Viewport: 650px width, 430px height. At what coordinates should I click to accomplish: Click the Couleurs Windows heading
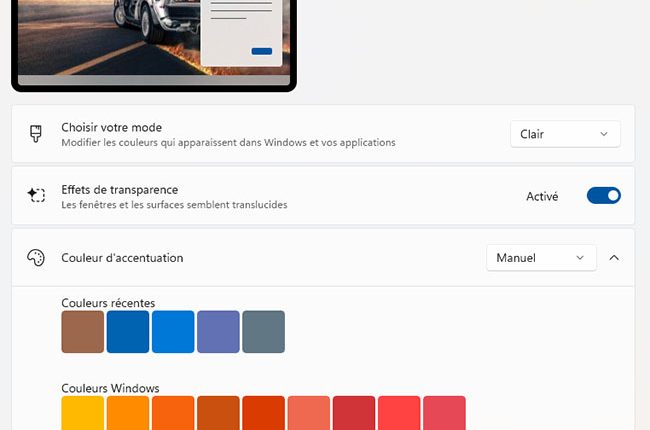pos(110,389)
